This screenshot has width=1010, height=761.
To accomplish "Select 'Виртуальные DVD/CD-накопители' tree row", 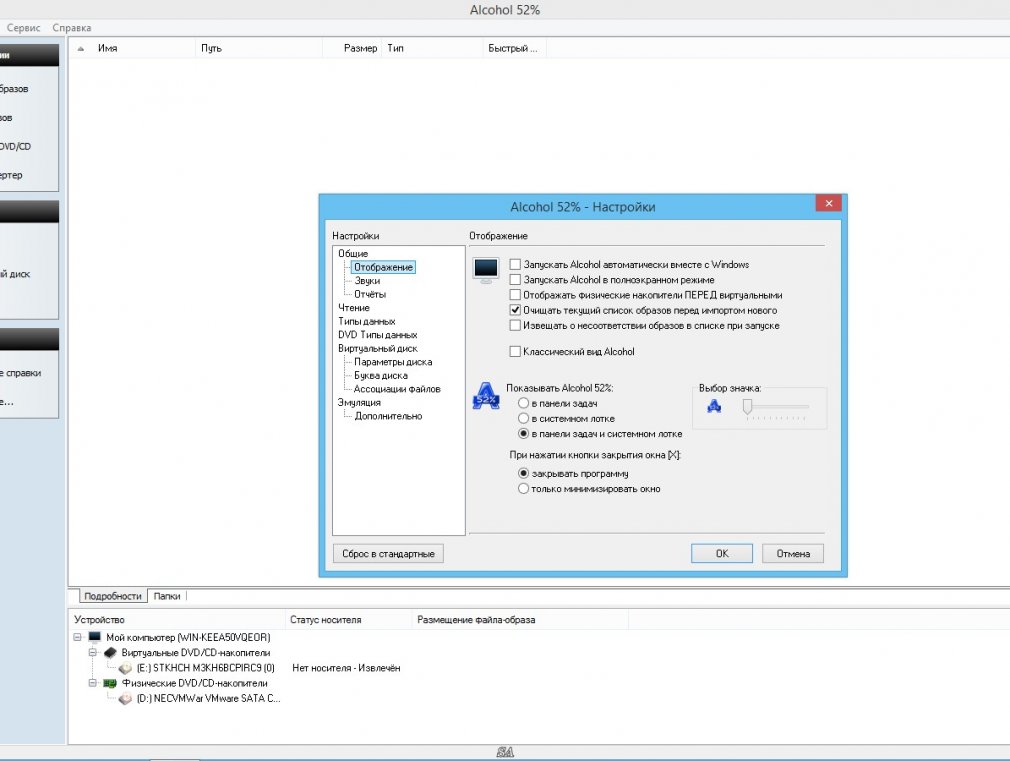I will click(196, 653).
